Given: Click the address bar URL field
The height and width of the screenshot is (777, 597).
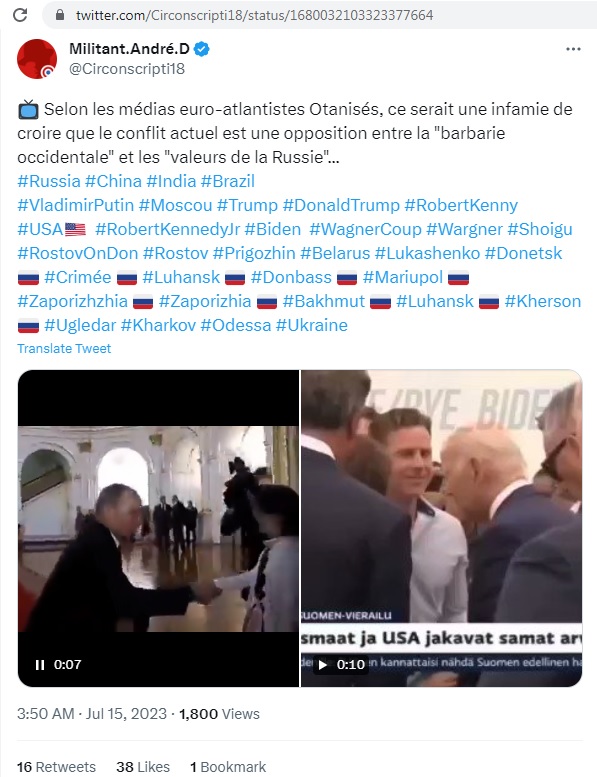Looking at the screenshot, I should [x=320, y=15].
